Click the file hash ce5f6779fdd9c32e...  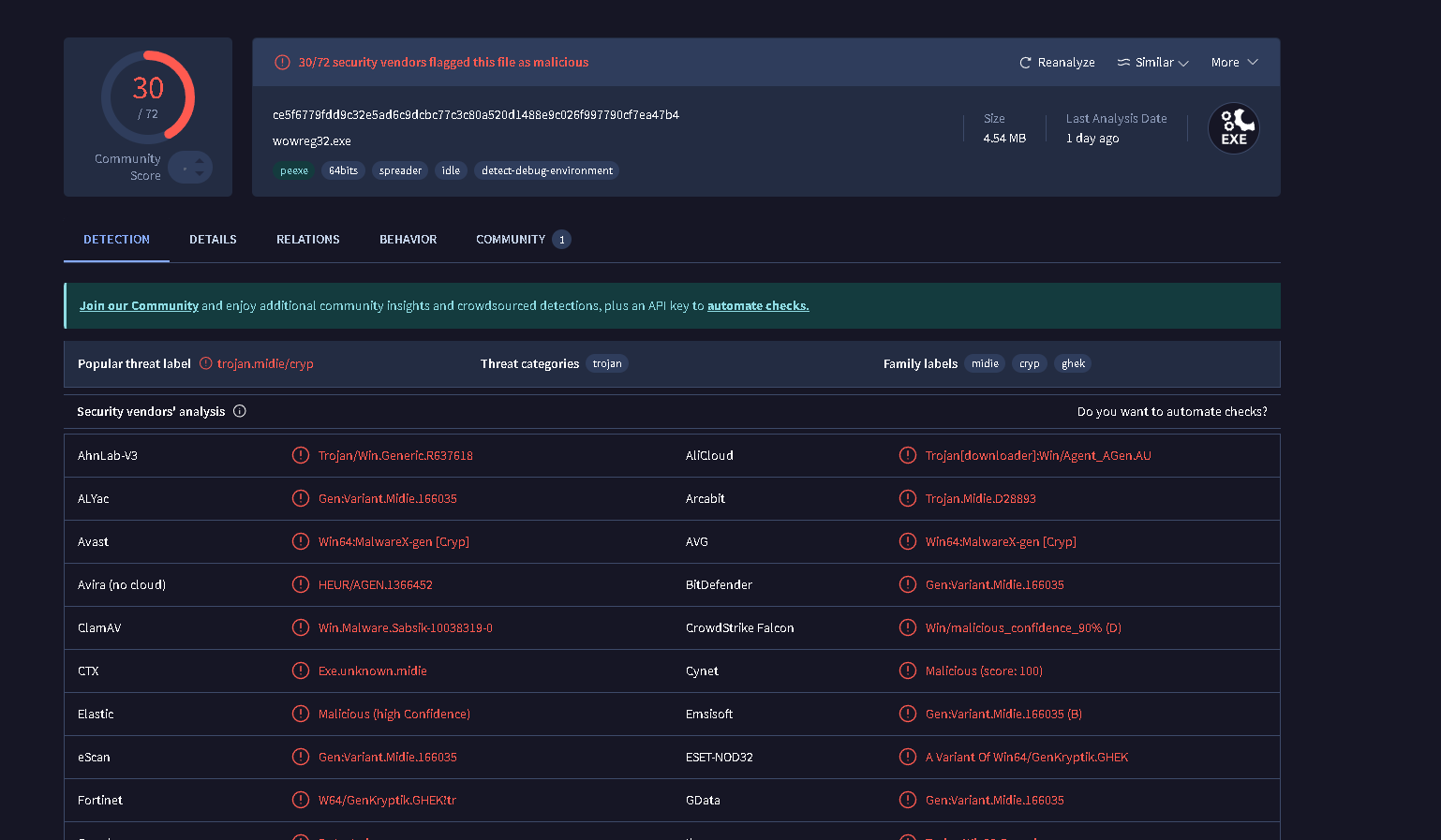coord(476,115)
